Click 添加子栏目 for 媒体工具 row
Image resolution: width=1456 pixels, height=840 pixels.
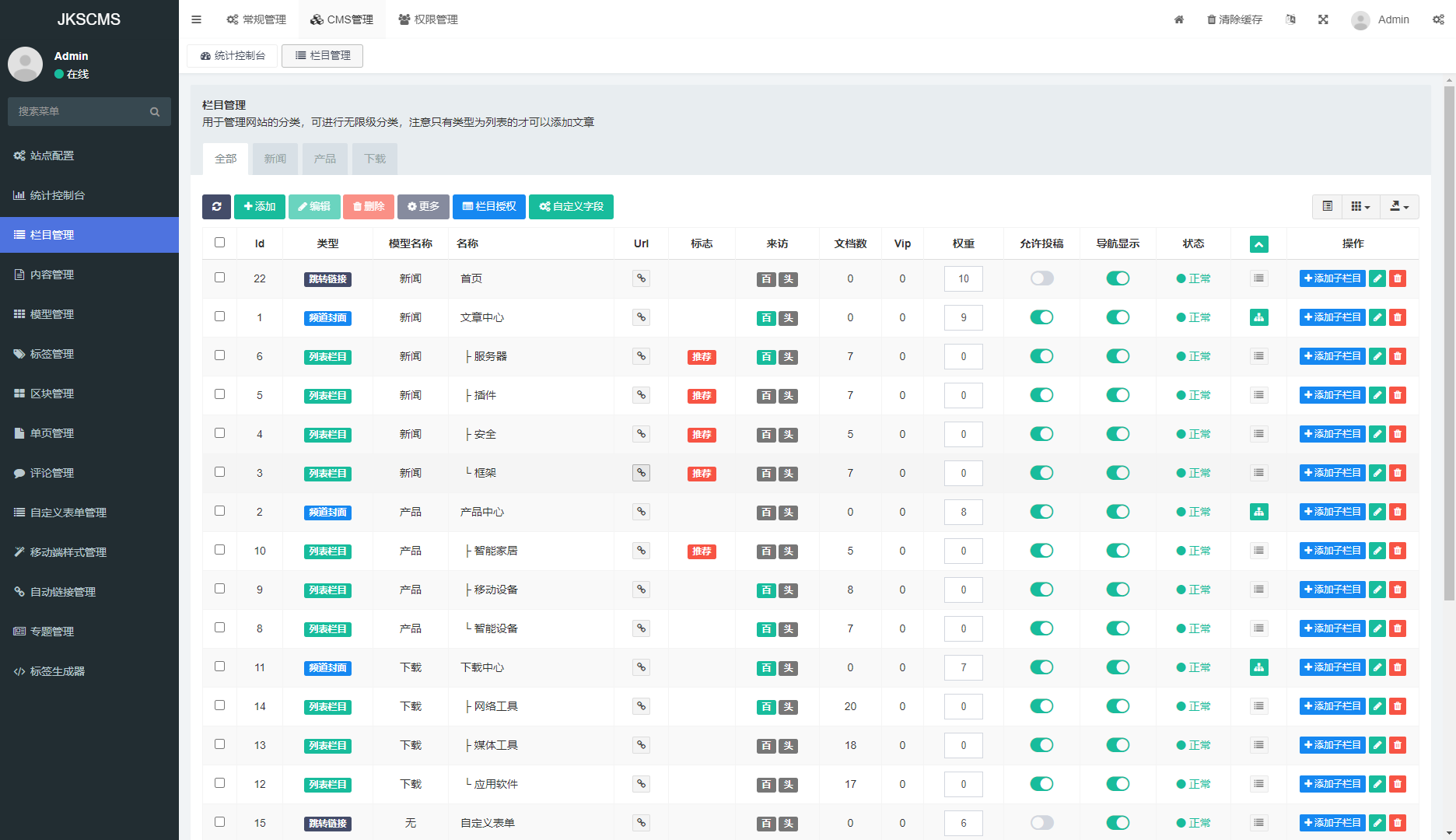coord(1332,745)
